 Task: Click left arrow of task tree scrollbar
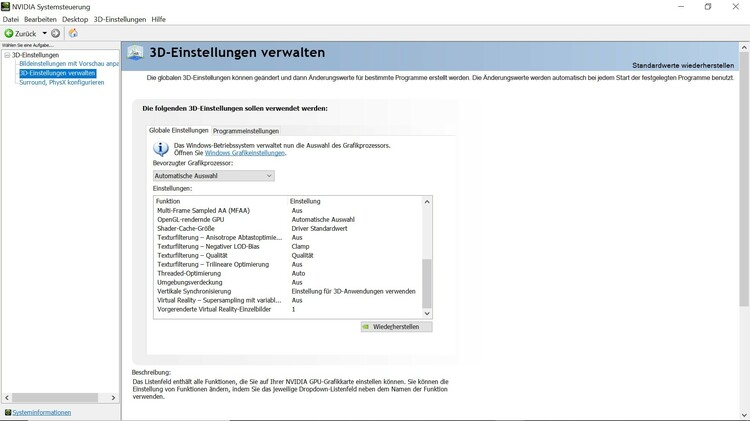click(x=7, y=398)
